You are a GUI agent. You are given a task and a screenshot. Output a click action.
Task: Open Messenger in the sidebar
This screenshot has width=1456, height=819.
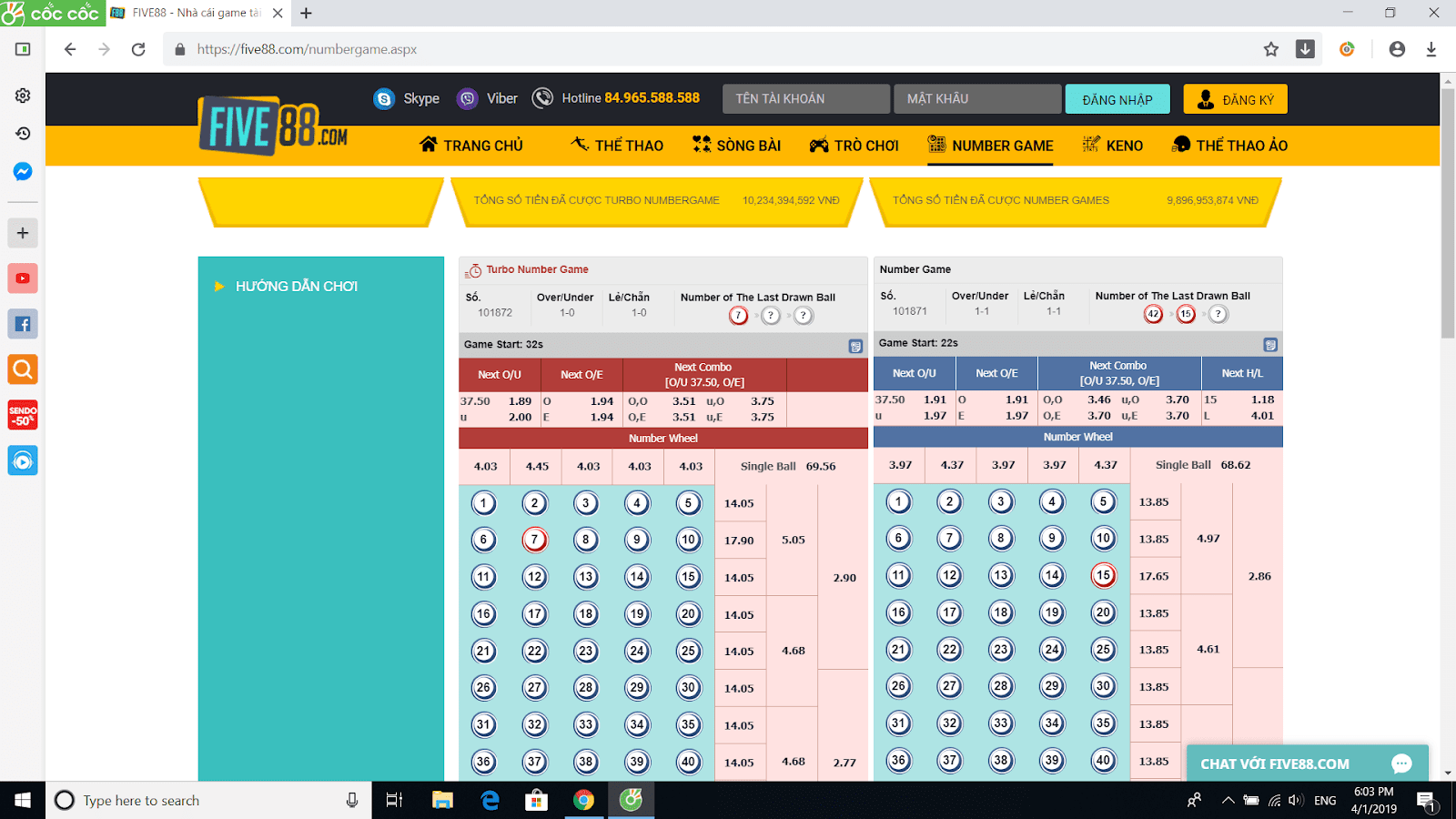click(23, 172)
